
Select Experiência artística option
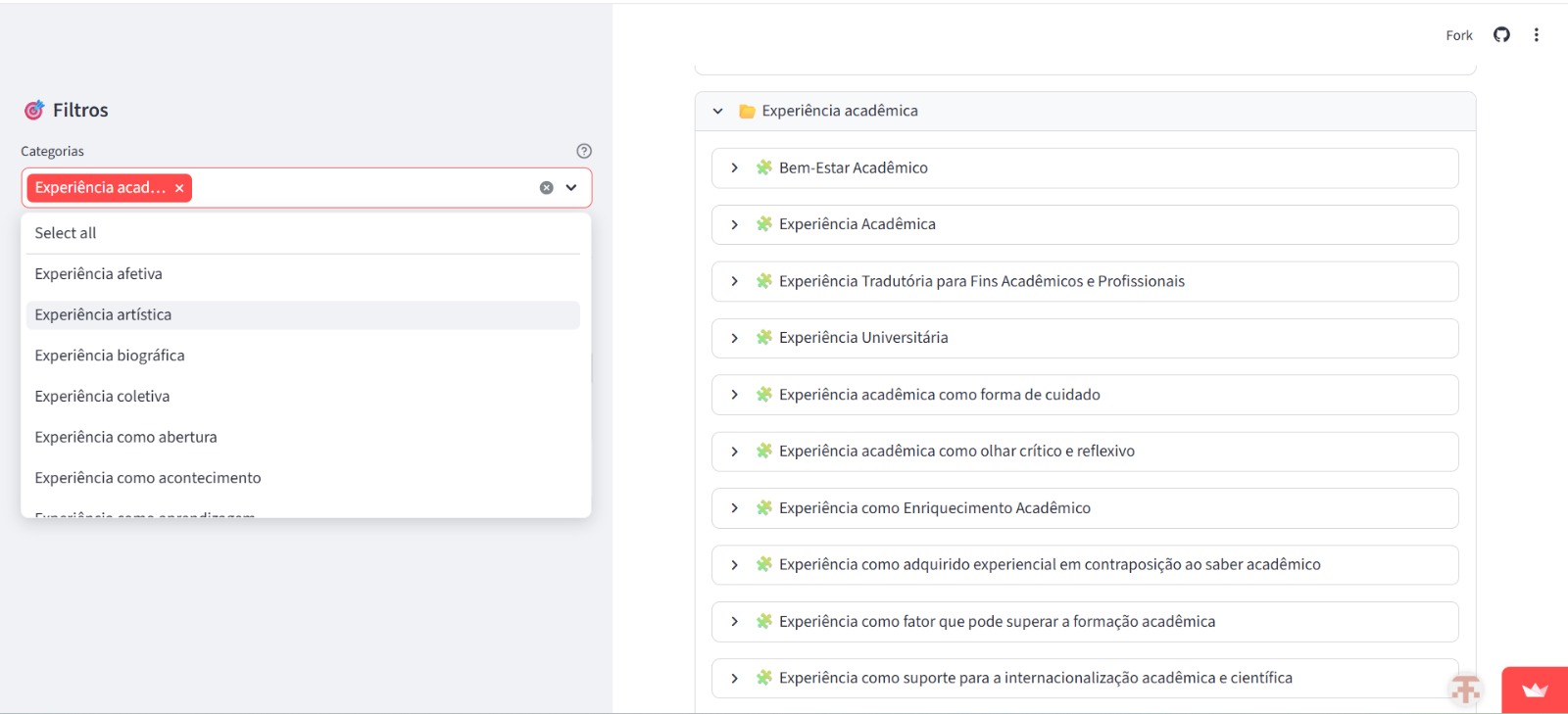coord(103,314)
